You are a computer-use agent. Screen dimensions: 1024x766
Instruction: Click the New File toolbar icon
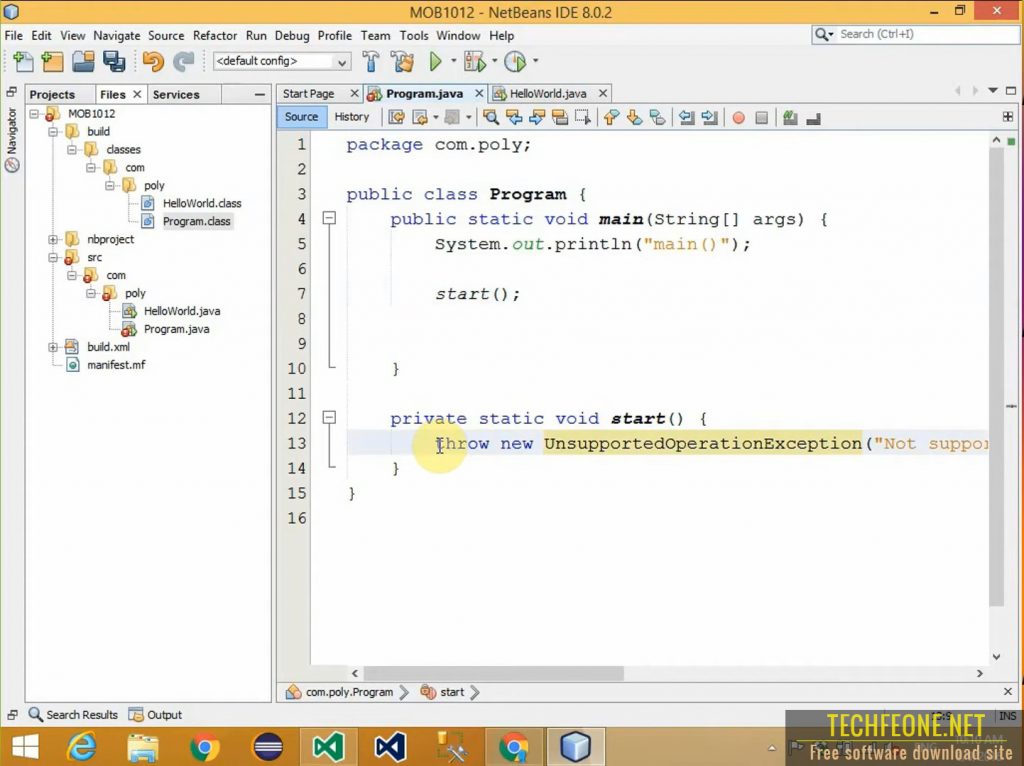point(23,61)
